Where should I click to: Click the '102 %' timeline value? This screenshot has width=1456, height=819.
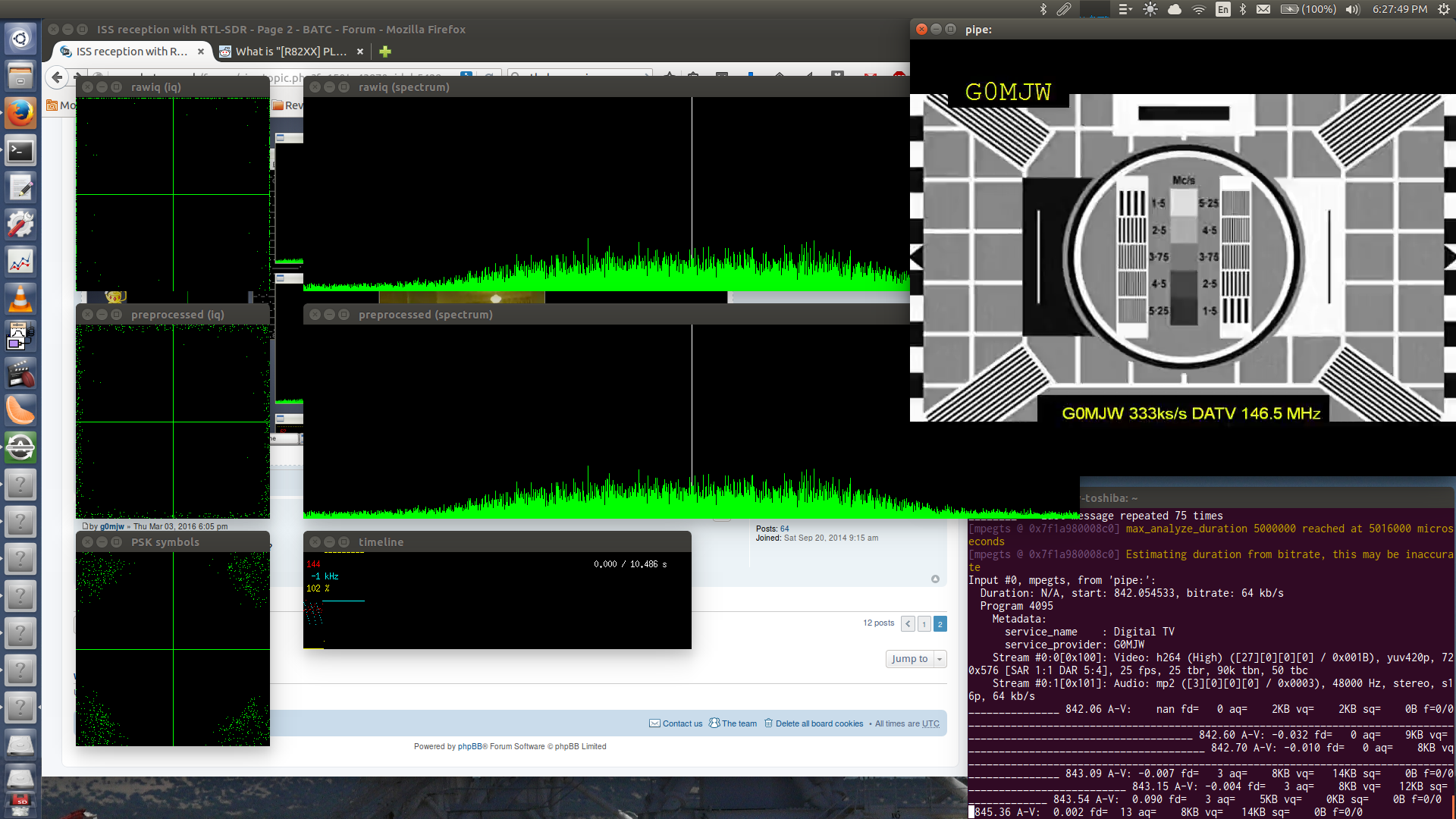point(318,588)
